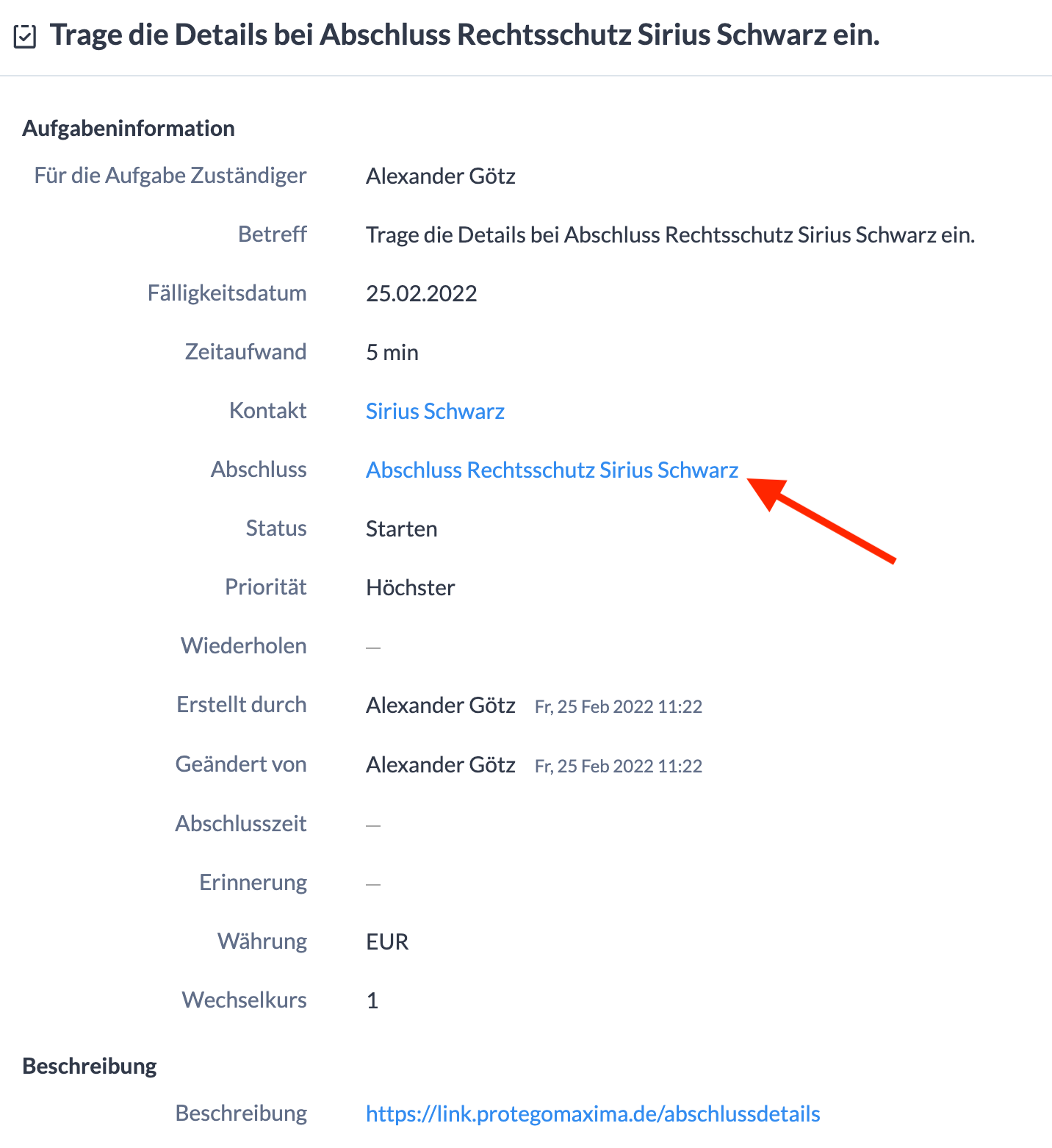Screen dimensions: 1052x1148
Task: Click the Betreff field value text
Action: click(x=670, y=234)
